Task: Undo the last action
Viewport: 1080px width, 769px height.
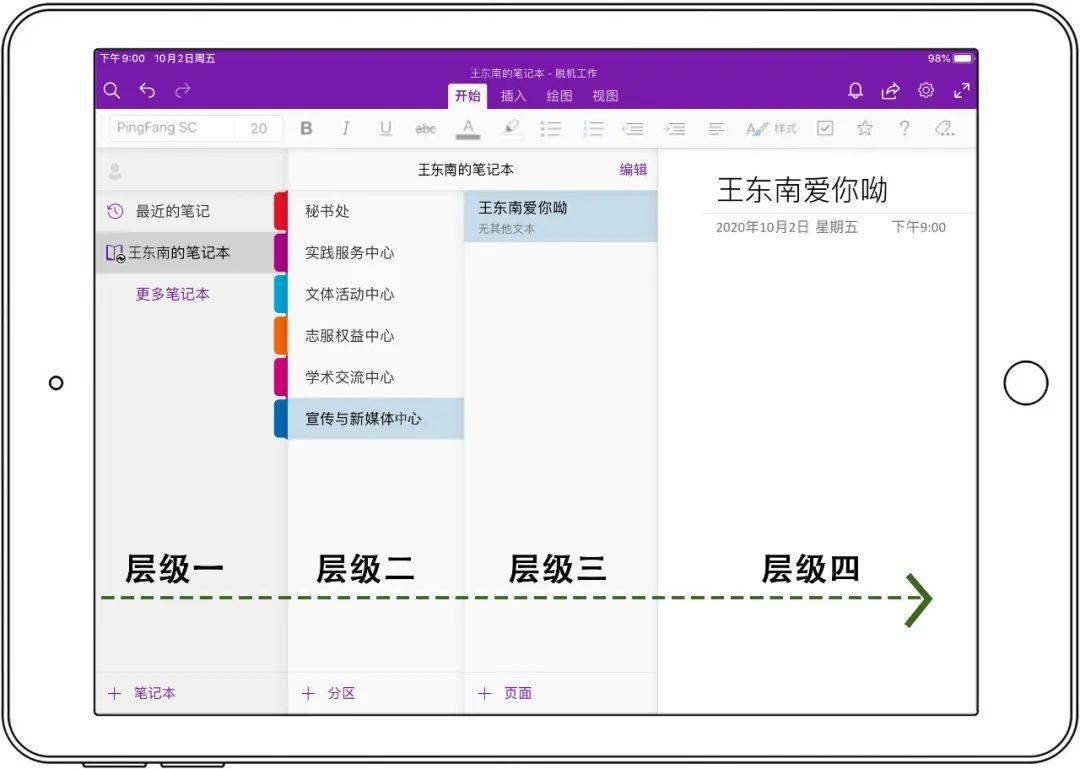Action: pyautogui.click(x=147, y=90)
